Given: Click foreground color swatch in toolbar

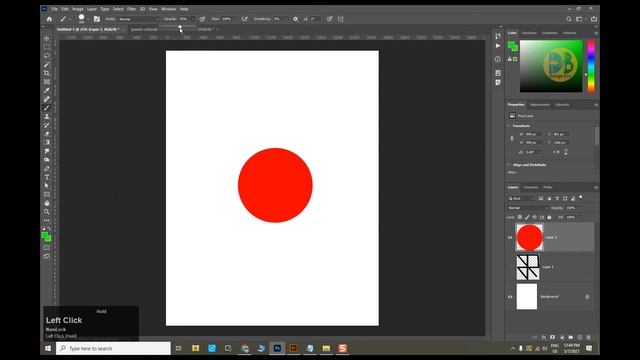Looking at the screenshot, I should pos(45,236).
